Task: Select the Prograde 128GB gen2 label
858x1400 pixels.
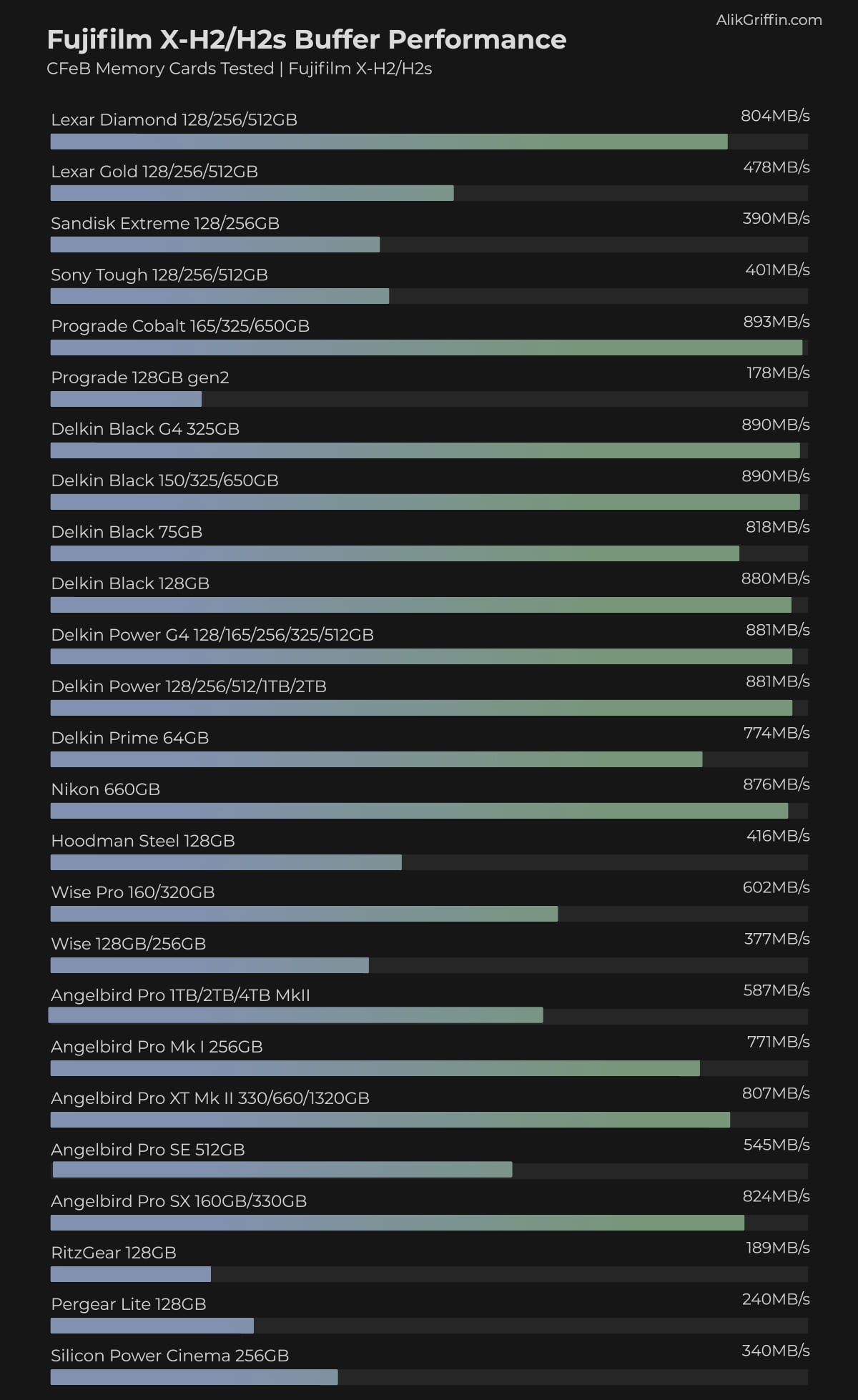Action: (x=140, y=377)
